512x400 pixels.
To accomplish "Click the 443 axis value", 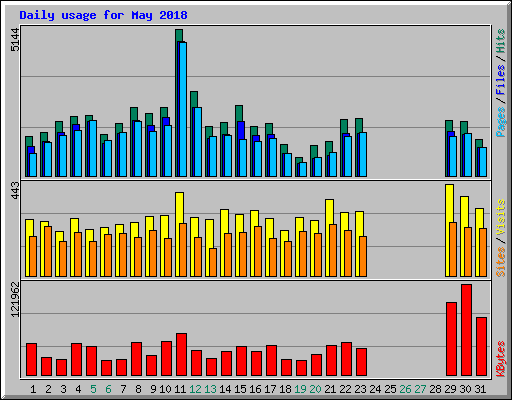I will tap(15, 190).
